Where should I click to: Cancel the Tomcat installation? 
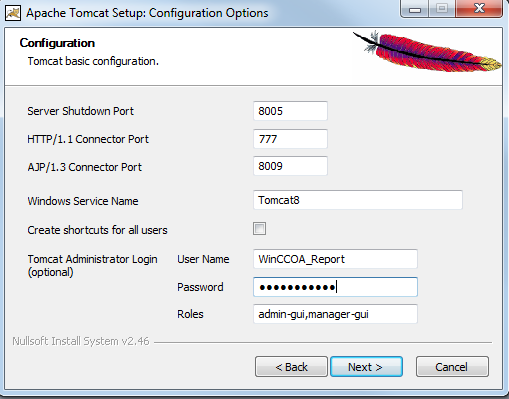452,367
